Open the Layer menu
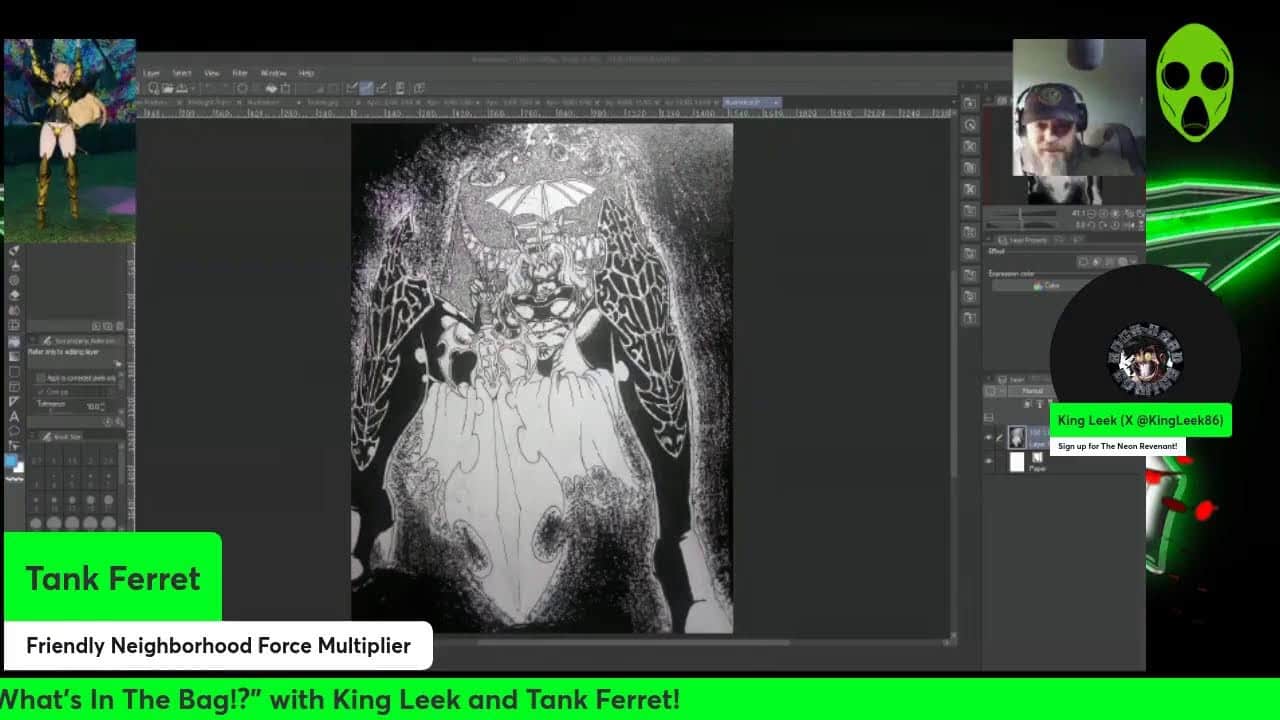This screenshot has height=720, width=1280. [151, 73]
